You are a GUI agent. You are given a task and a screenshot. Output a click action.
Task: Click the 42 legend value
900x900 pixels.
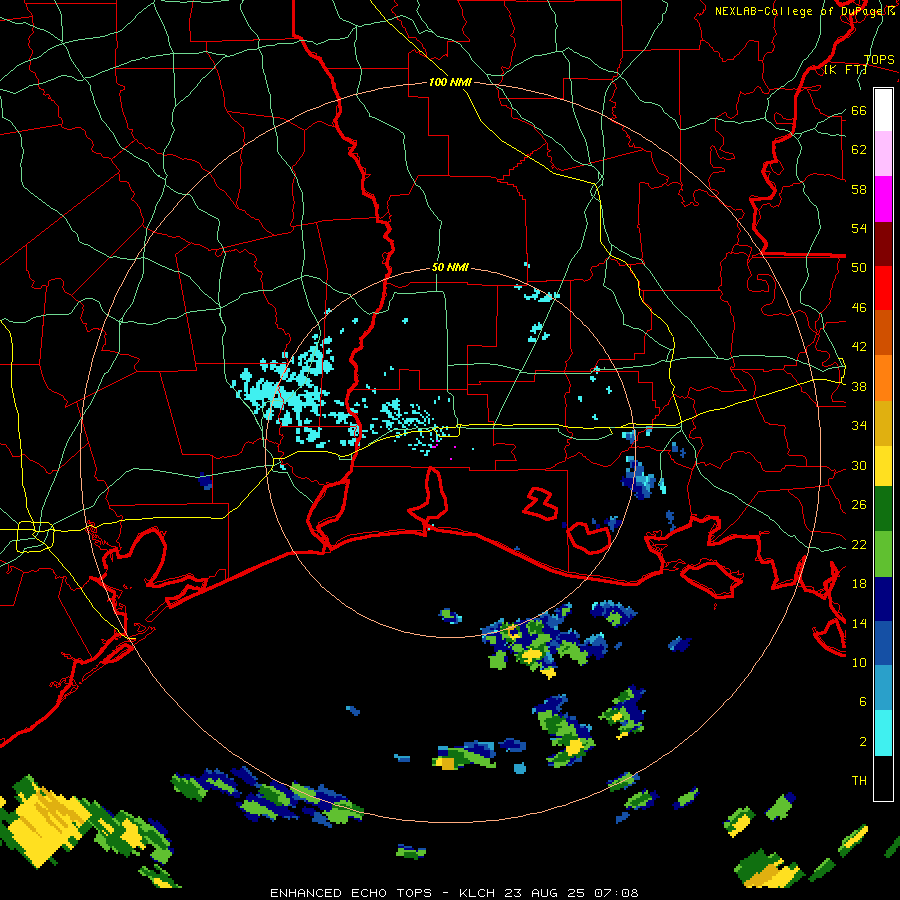859,346
